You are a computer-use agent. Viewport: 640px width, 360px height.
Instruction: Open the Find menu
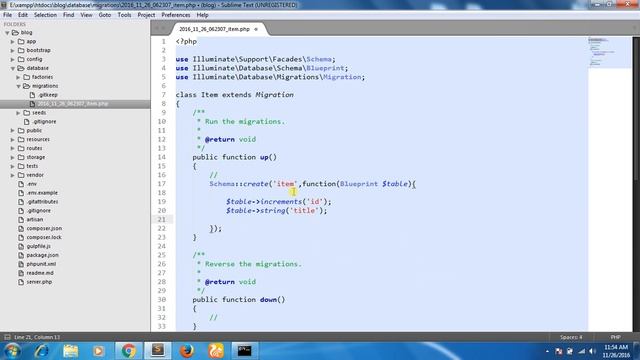tap(69, 15)
